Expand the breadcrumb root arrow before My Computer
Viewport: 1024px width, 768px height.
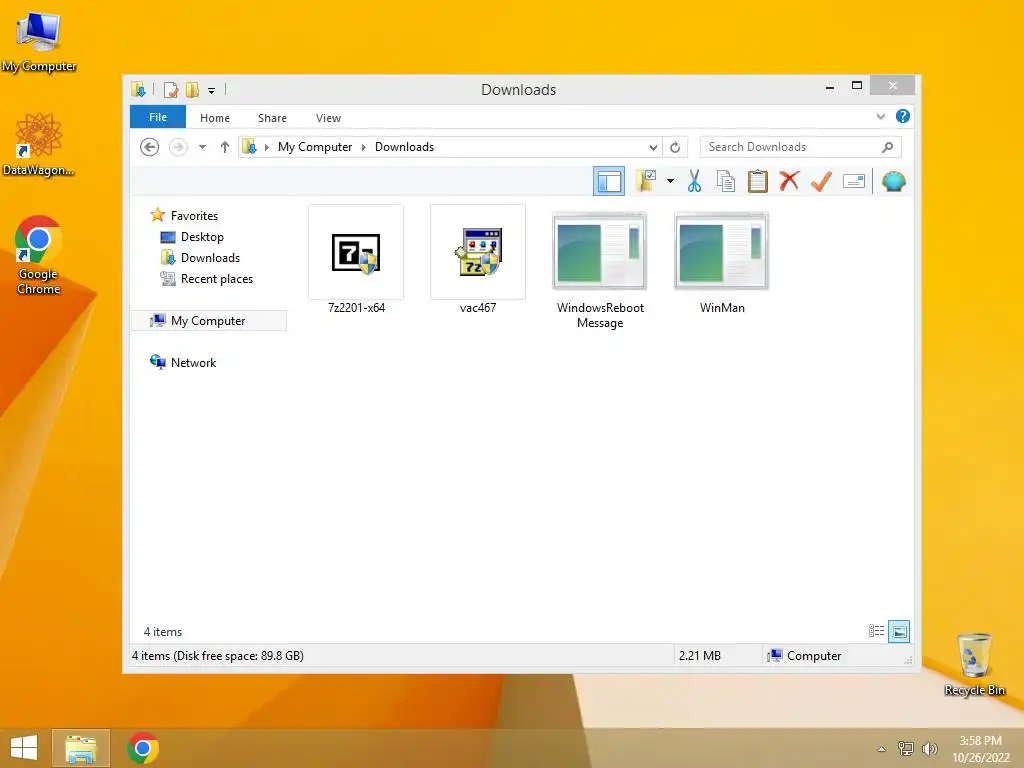[x=266, y=147]
